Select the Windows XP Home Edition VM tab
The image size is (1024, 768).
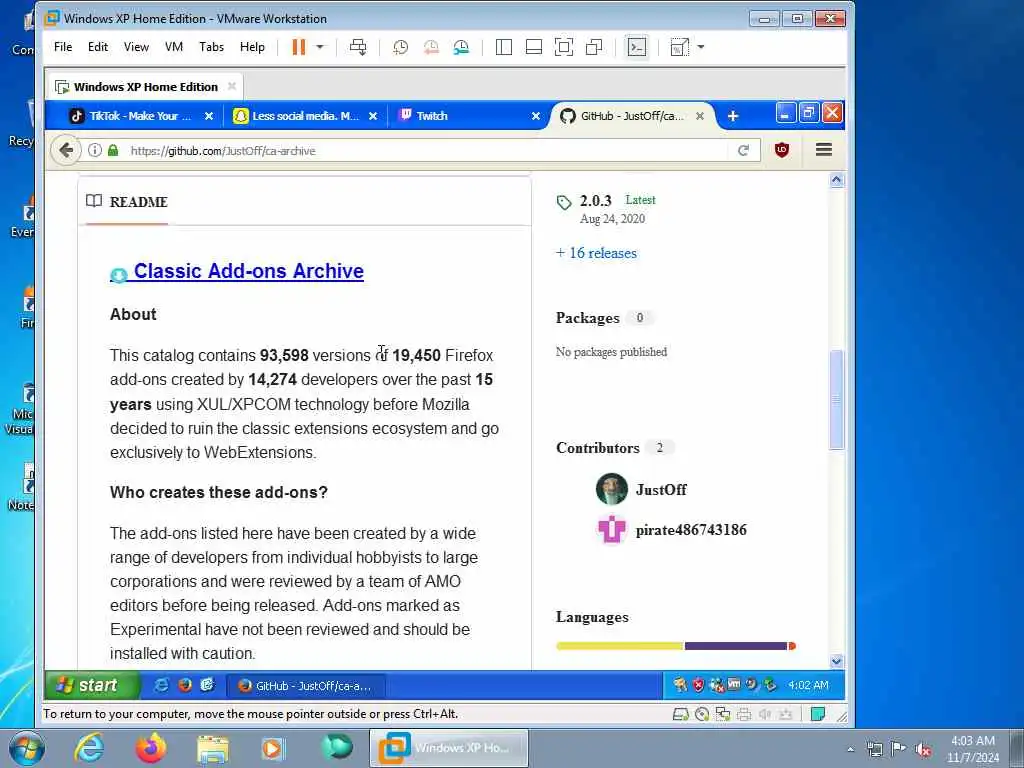[145, 87]
